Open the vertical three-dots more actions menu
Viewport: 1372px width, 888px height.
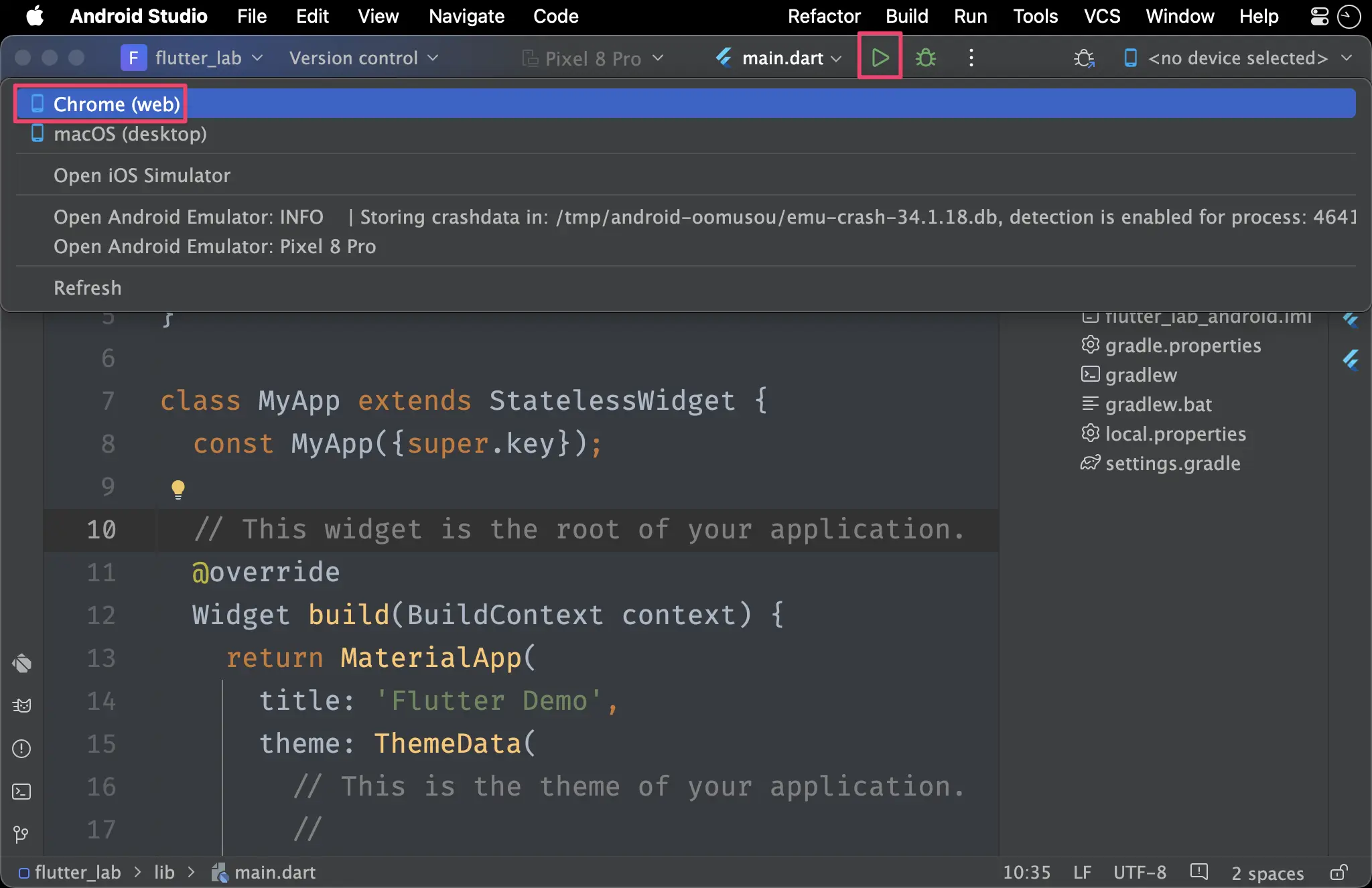pyautogui.click(x=971, y=58)
